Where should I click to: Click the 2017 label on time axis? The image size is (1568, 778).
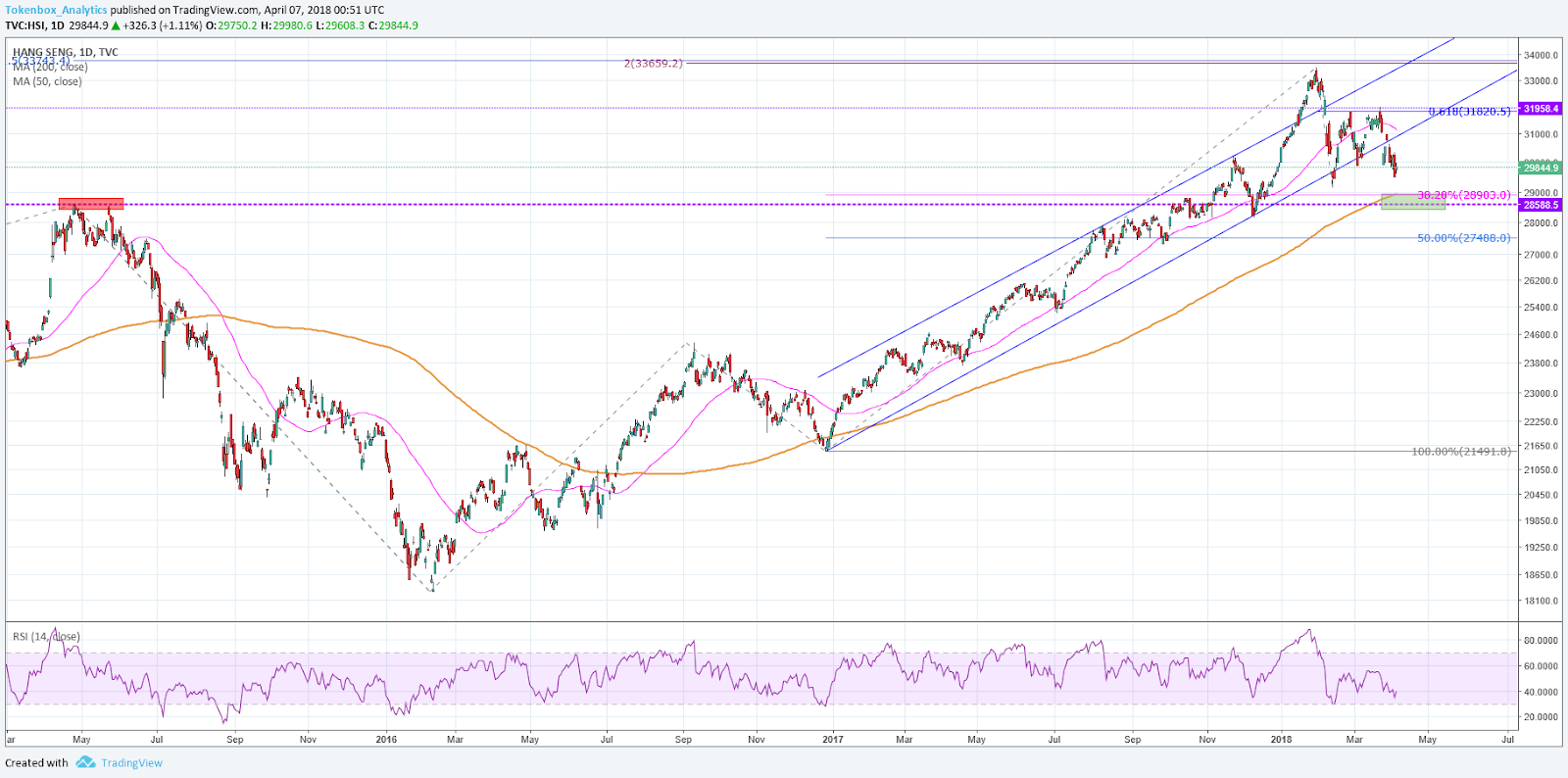[x=832, y=739]
